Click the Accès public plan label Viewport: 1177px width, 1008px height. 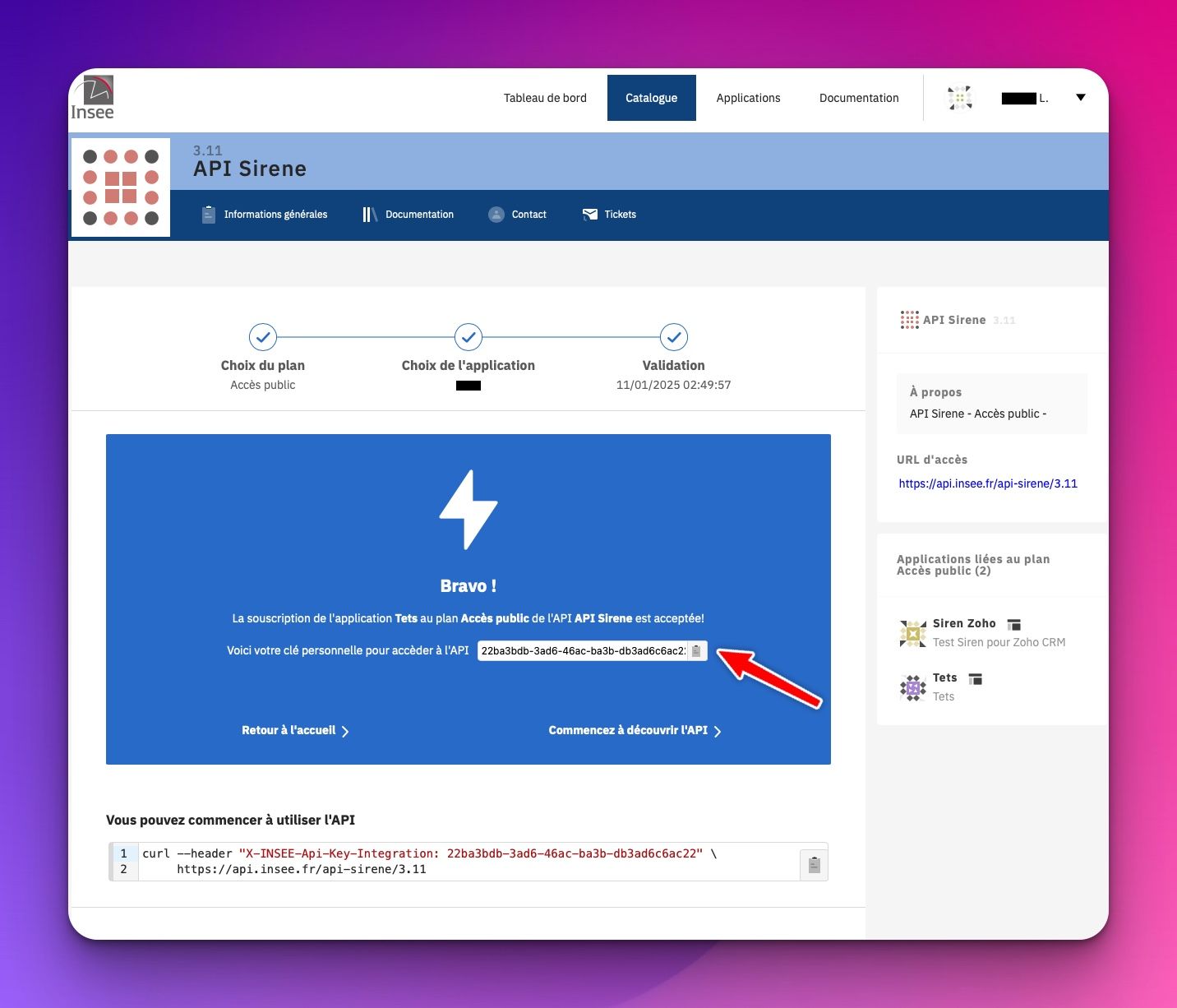[x=263, y=385]
